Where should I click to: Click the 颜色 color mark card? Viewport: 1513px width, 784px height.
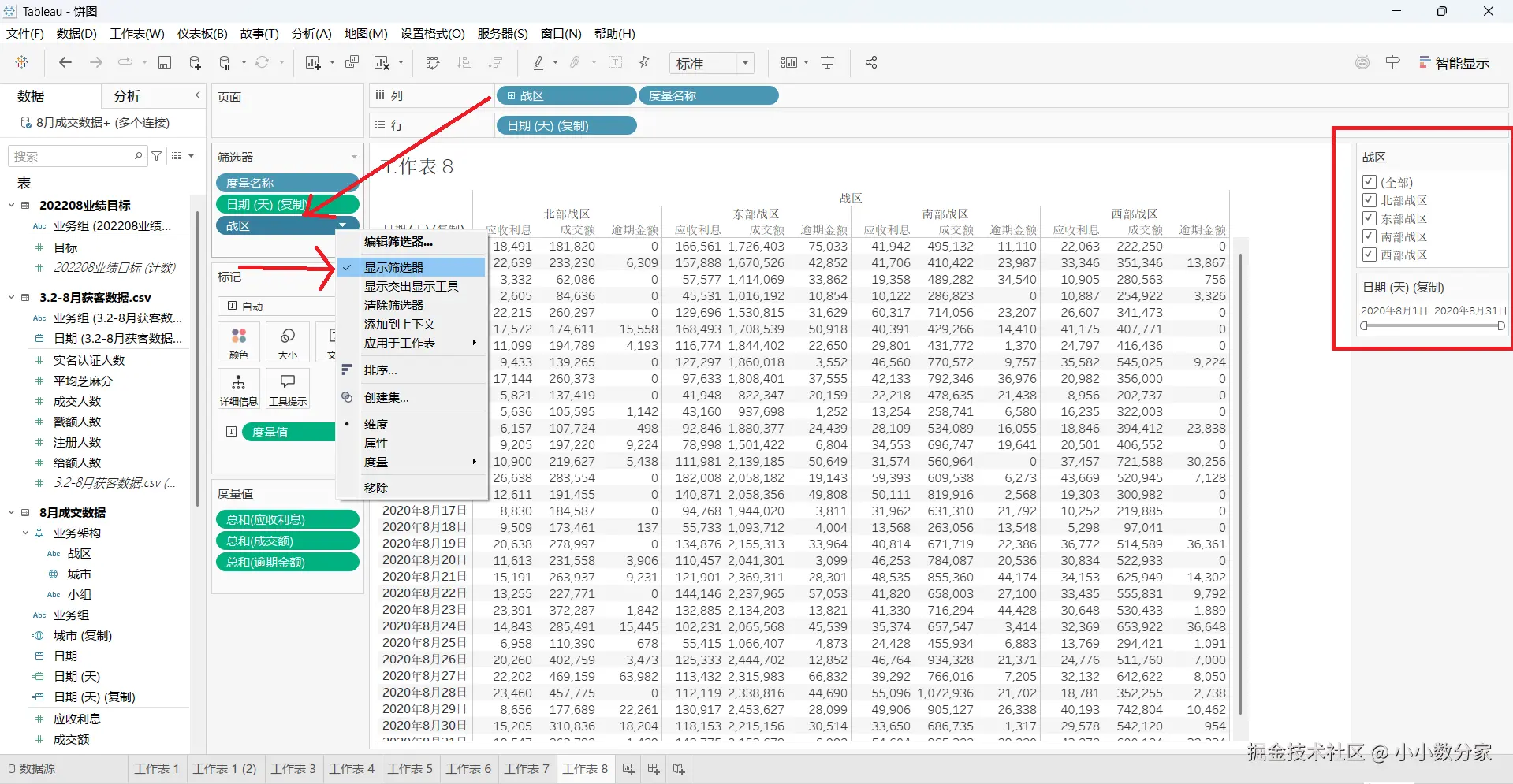pos(239,344)
